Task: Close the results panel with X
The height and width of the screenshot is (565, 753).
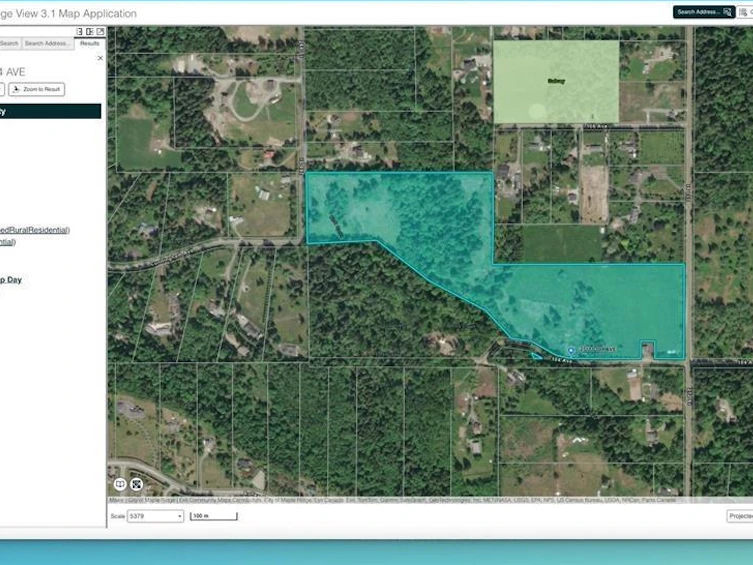Action: 100,58
